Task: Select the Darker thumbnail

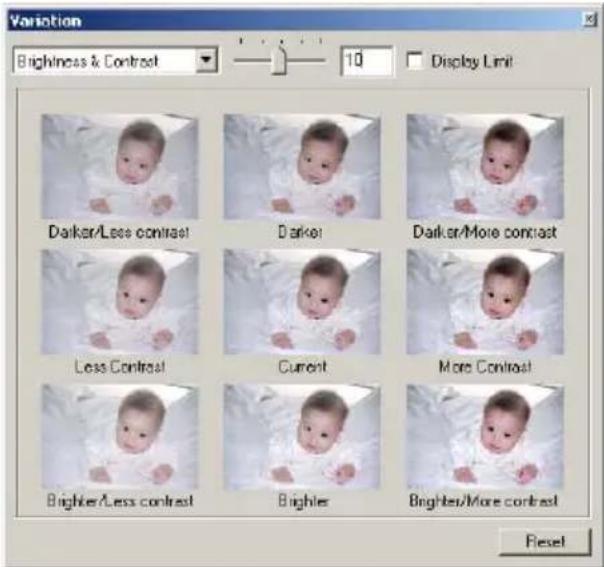Action: [302, 166]
